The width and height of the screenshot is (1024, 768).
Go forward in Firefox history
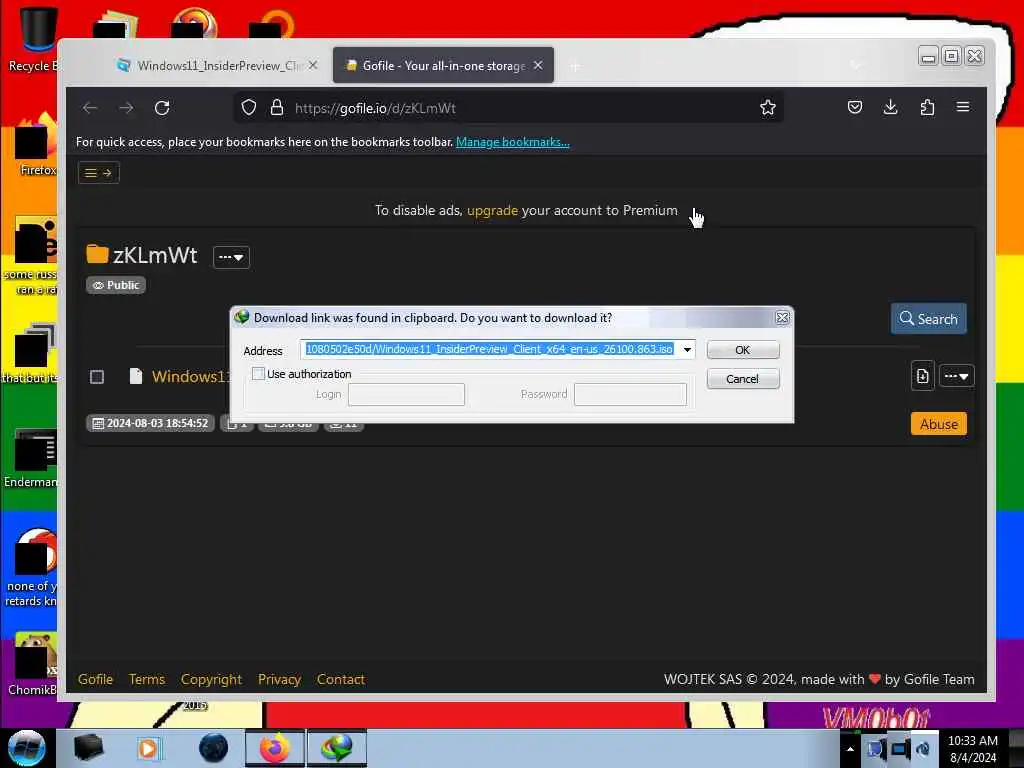tap(126, 108)
